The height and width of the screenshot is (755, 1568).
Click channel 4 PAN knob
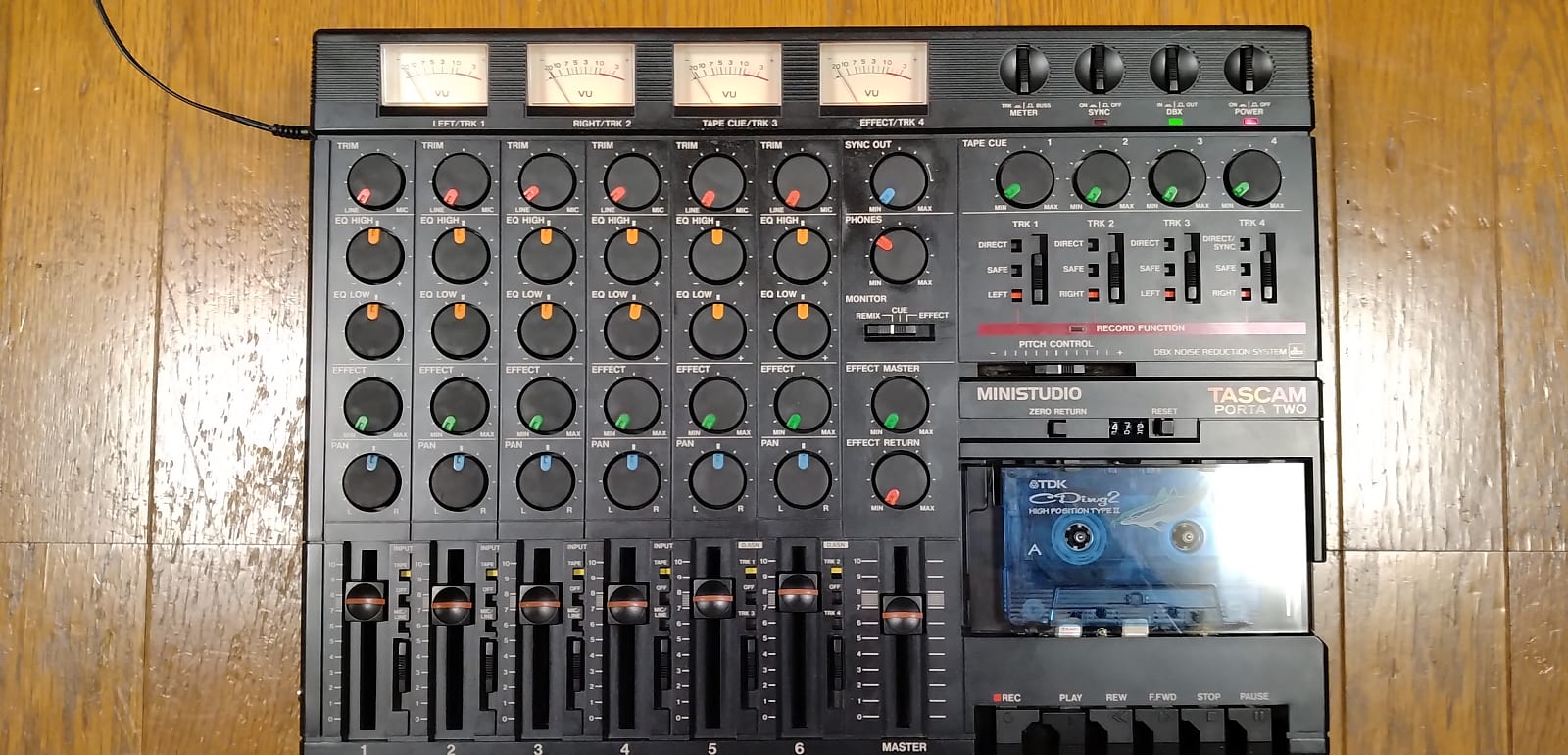click(x=632, y=480)
